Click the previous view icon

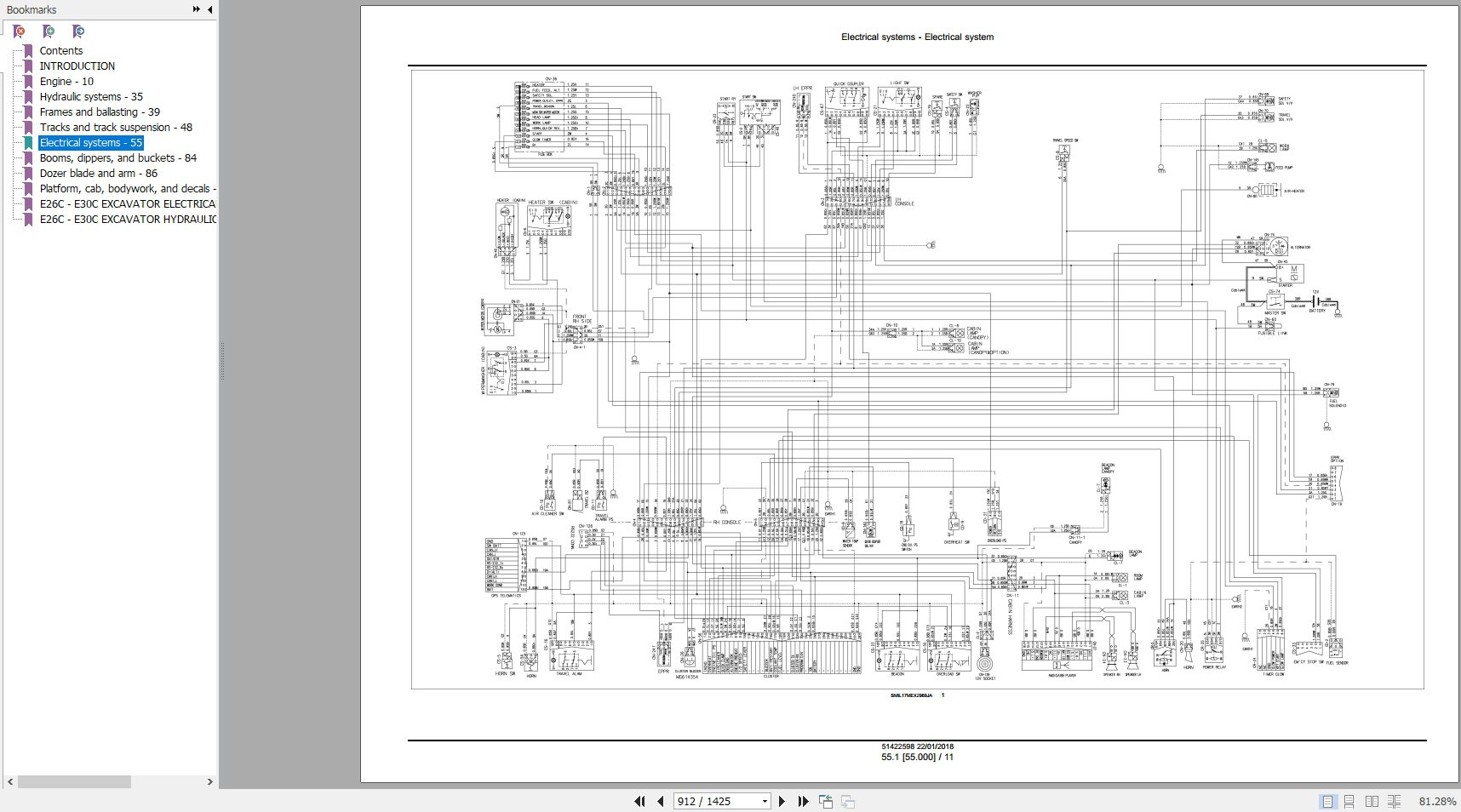(x=825, y=801)
